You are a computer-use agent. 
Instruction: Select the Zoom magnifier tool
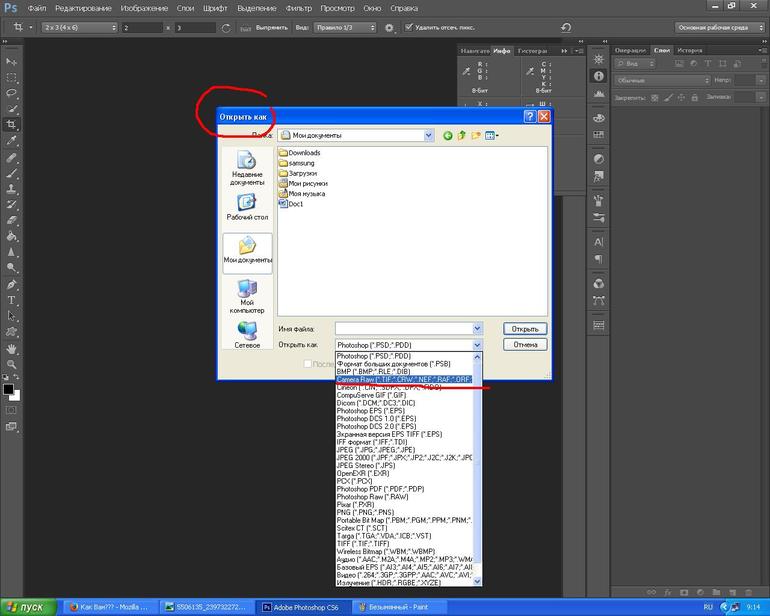pos(12,365)
